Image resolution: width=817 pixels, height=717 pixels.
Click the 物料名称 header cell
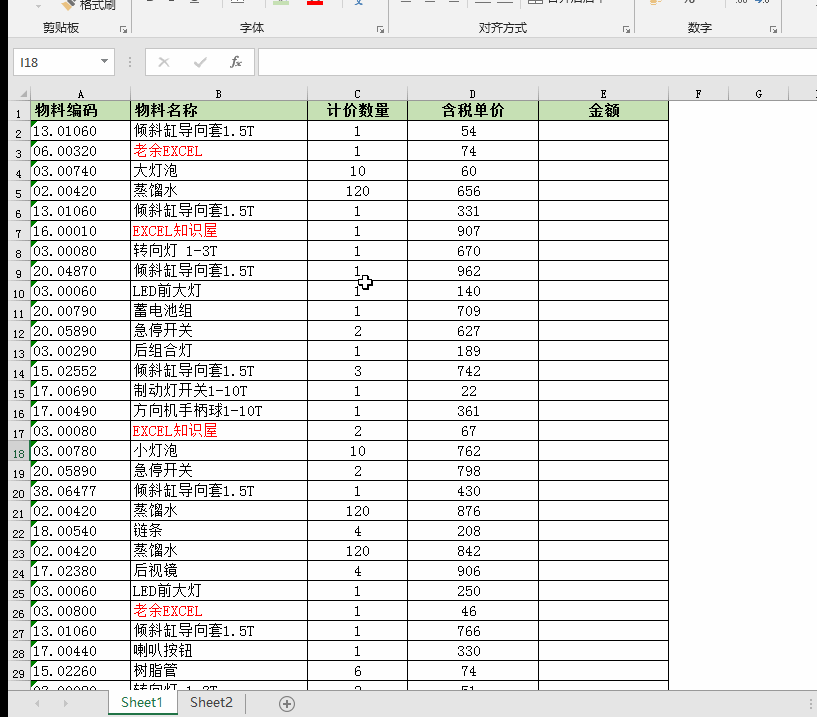tap(219, 110)
